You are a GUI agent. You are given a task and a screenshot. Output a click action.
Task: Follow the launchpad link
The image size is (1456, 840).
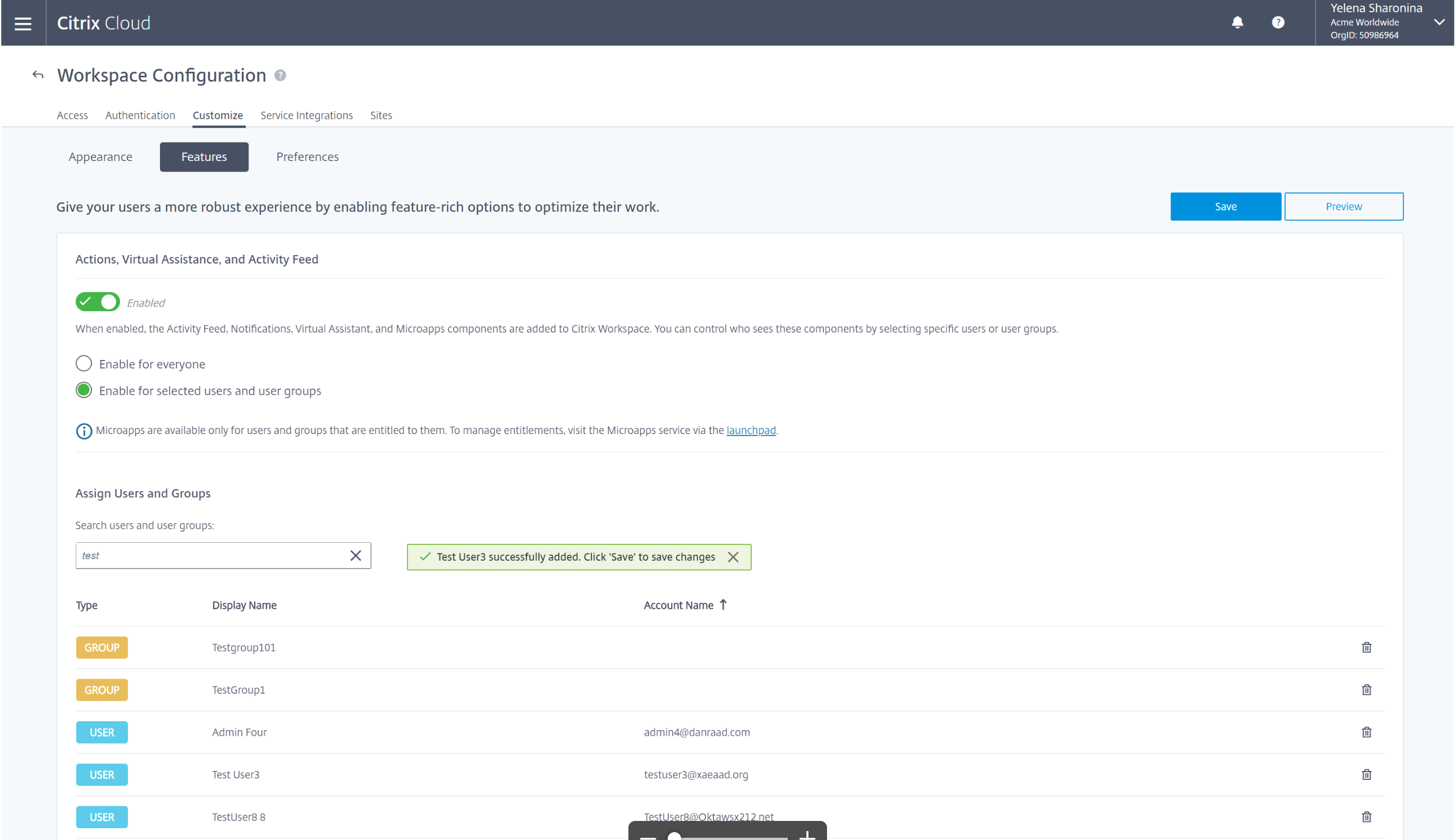[x=750, y=431]
